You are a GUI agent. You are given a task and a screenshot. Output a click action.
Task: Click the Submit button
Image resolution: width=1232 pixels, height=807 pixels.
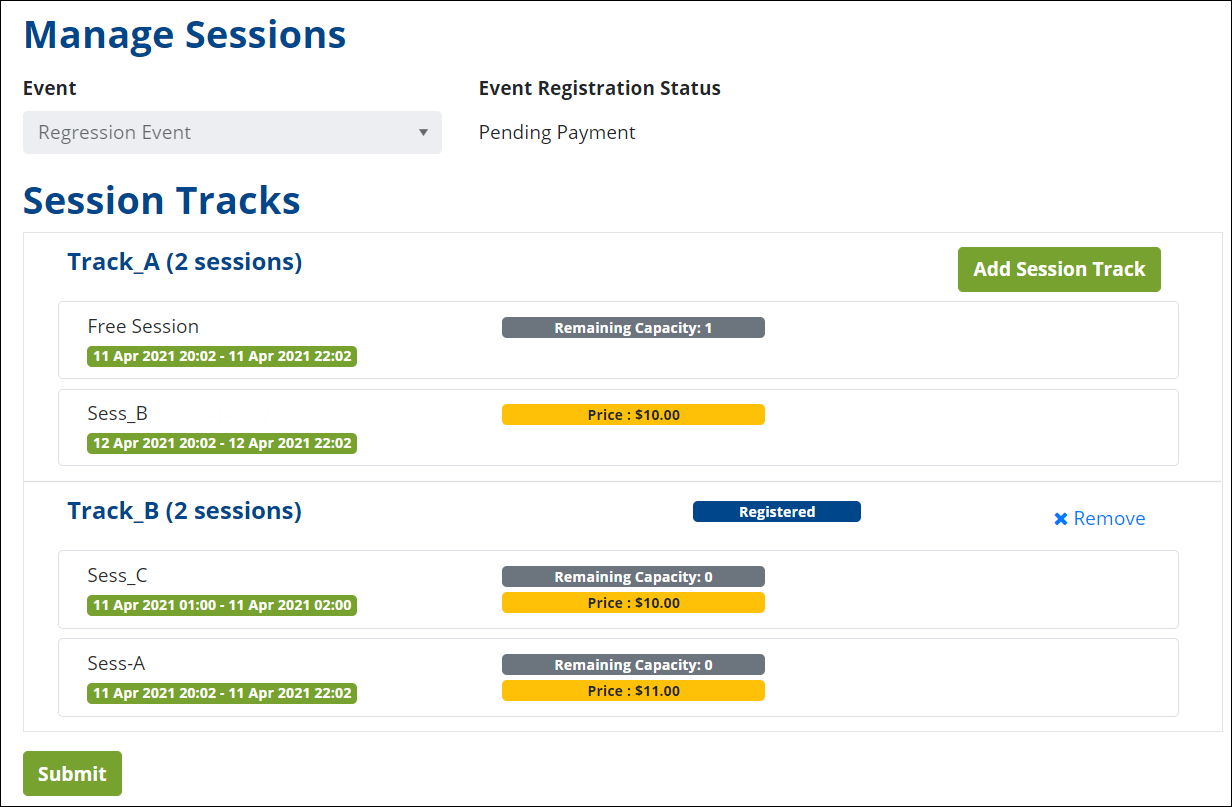71,773
